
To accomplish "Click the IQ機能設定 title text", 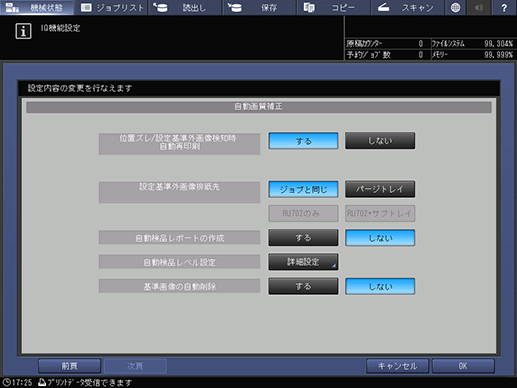I will (x=60, y=28).
